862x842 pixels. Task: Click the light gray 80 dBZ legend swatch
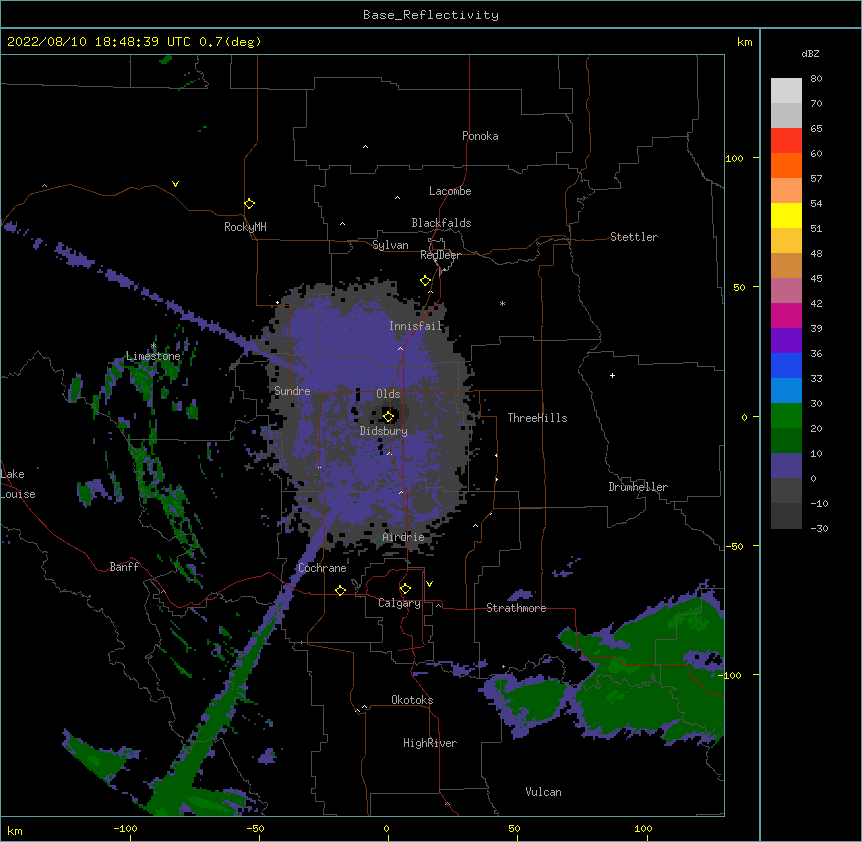786,91
